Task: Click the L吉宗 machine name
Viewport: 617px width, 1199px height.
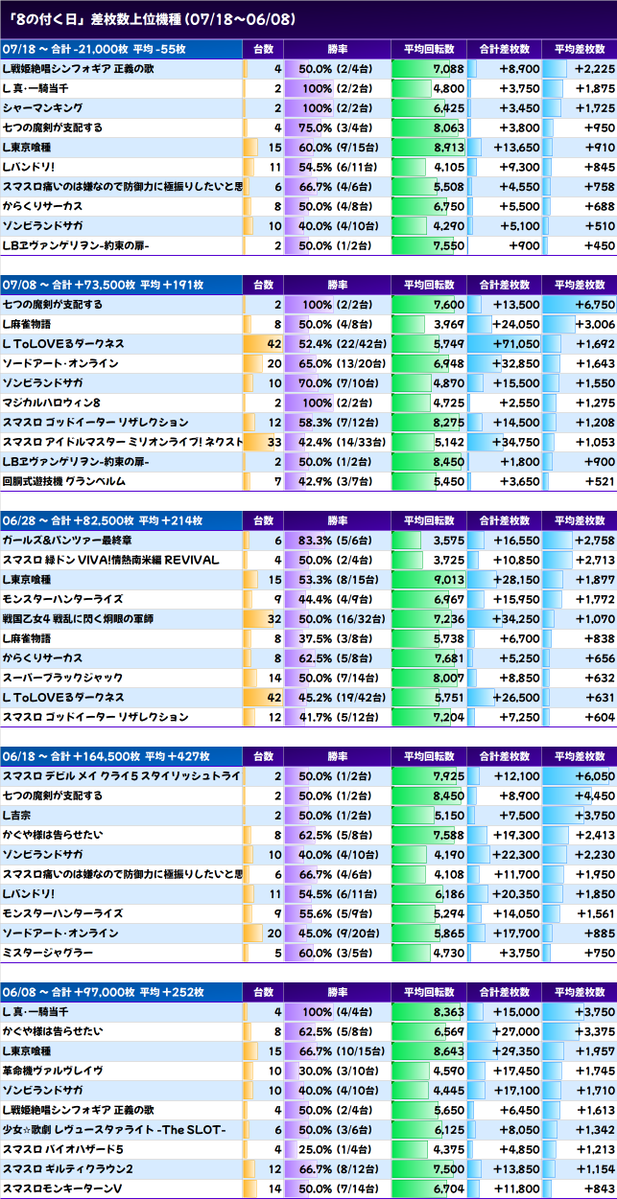Action: (18, 816)
